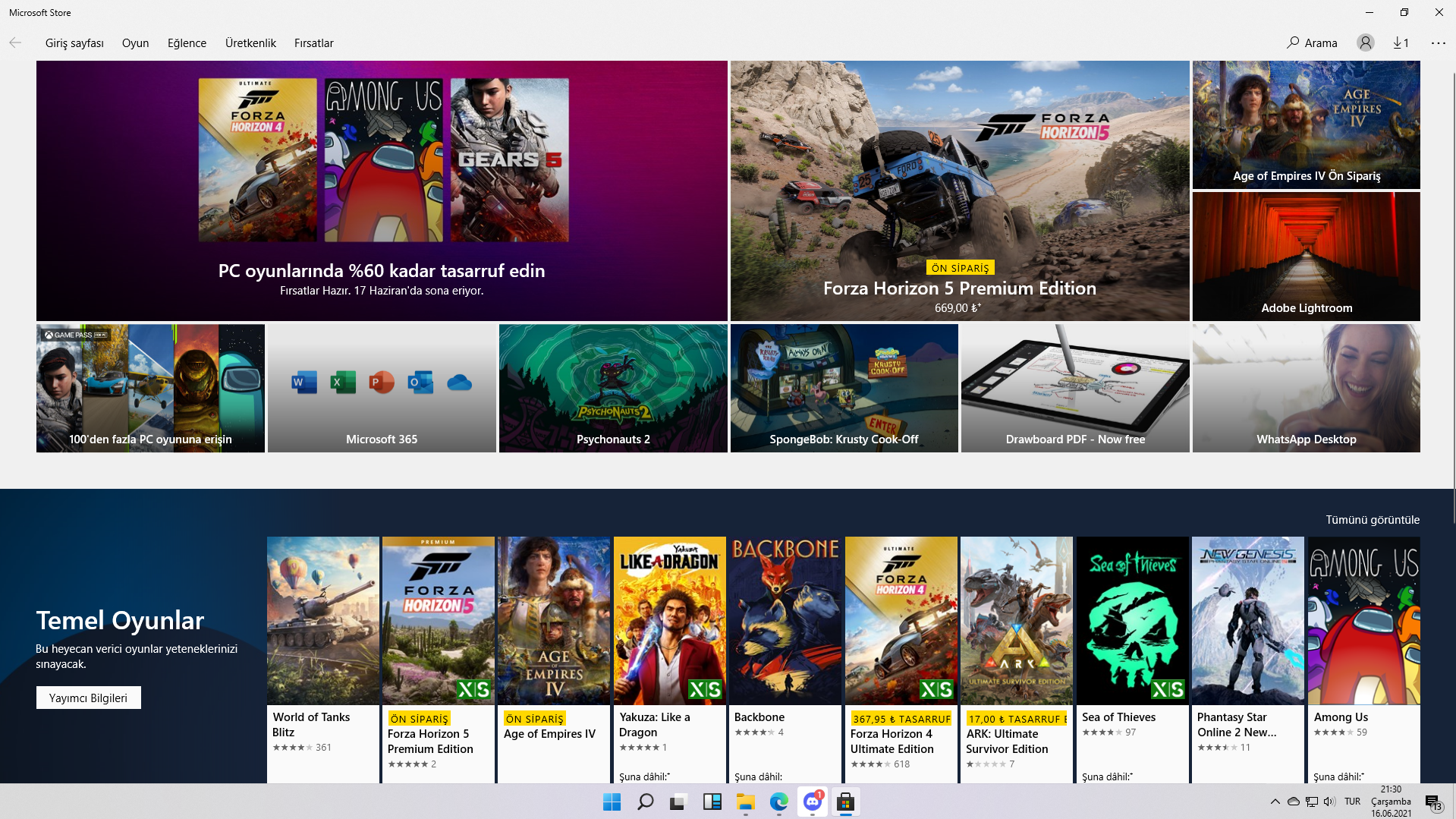Click the Microsoft Store taskbar icon
Image resolution: width=1456 pixels, height=819 pixels.
[845, 802]
